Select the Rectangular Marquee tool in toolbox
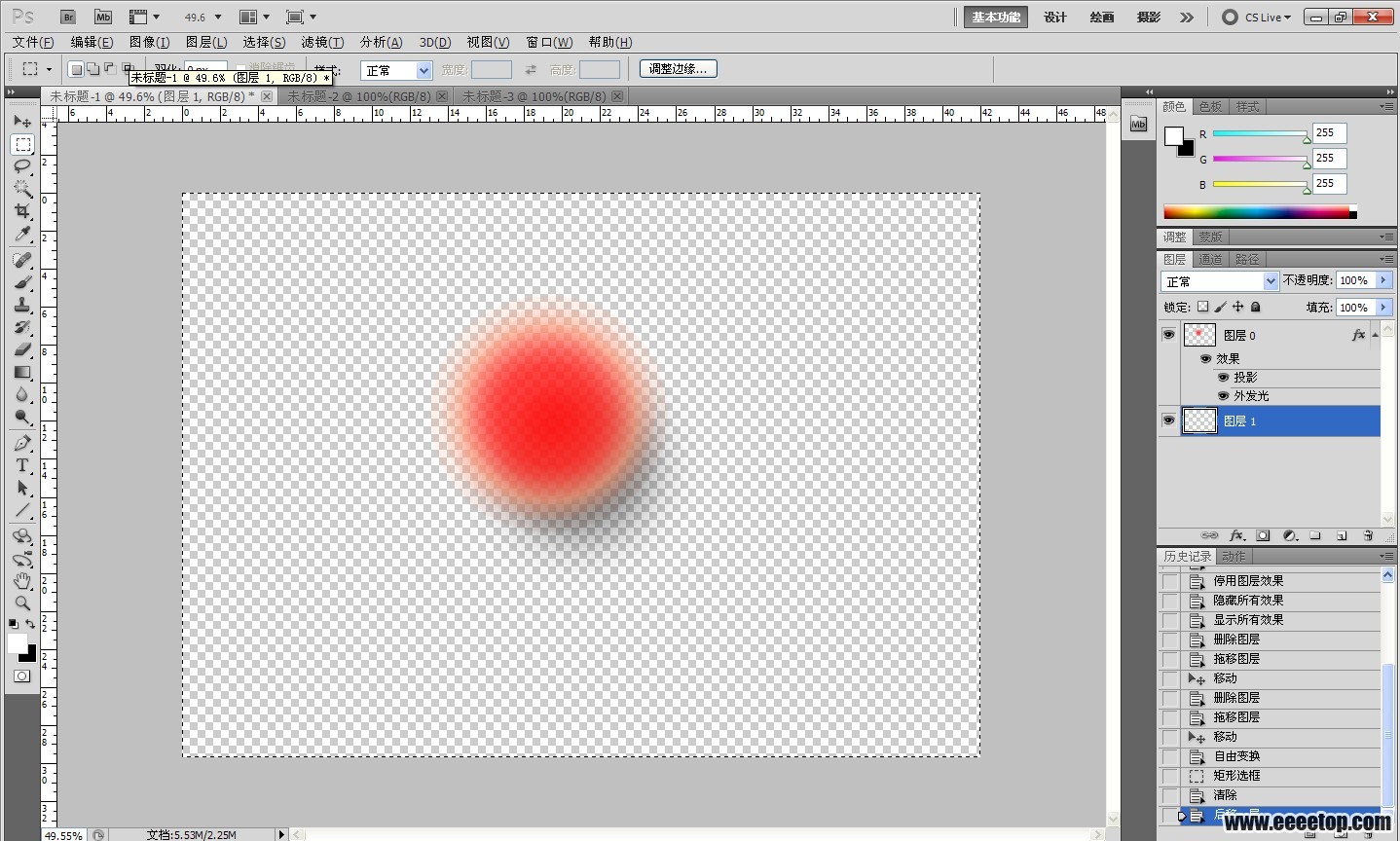Image resolution: width=1400 pixels, height=841 pixels. pyautogui.click(x=22, y=144)
